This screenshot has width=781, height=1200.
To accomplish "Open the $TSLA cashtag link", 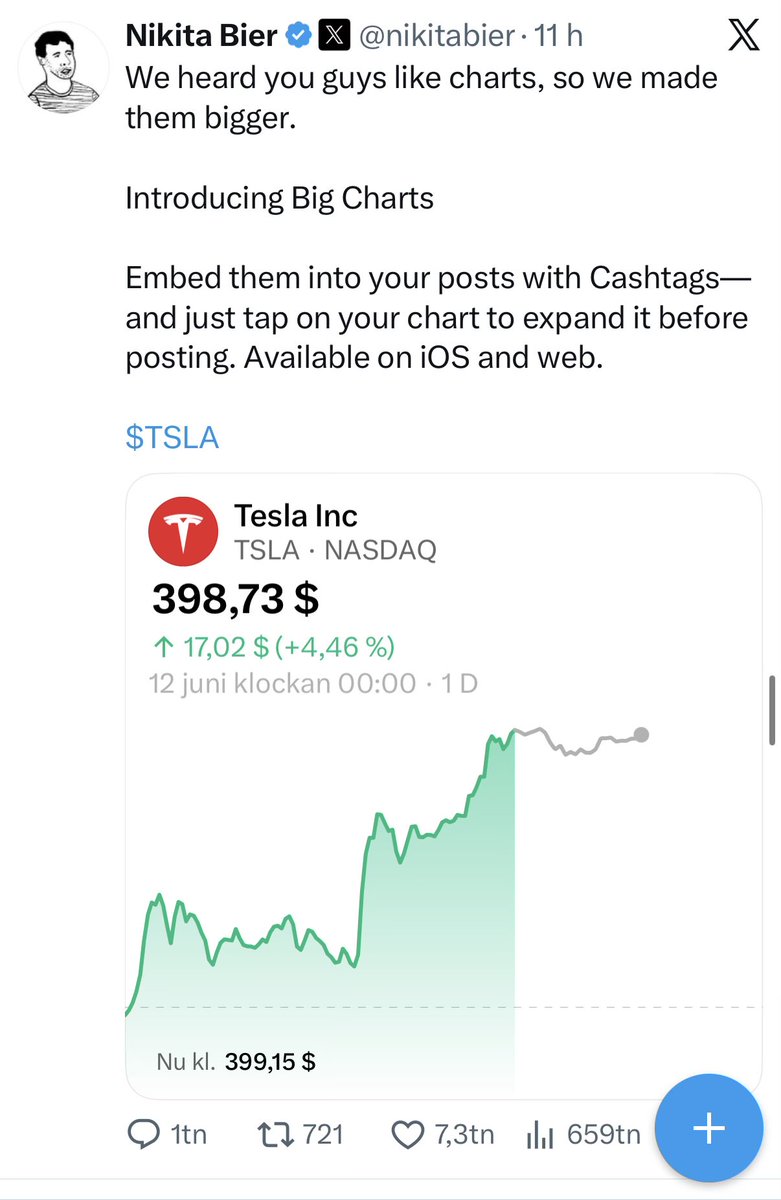I will click(x=172, y=438).
